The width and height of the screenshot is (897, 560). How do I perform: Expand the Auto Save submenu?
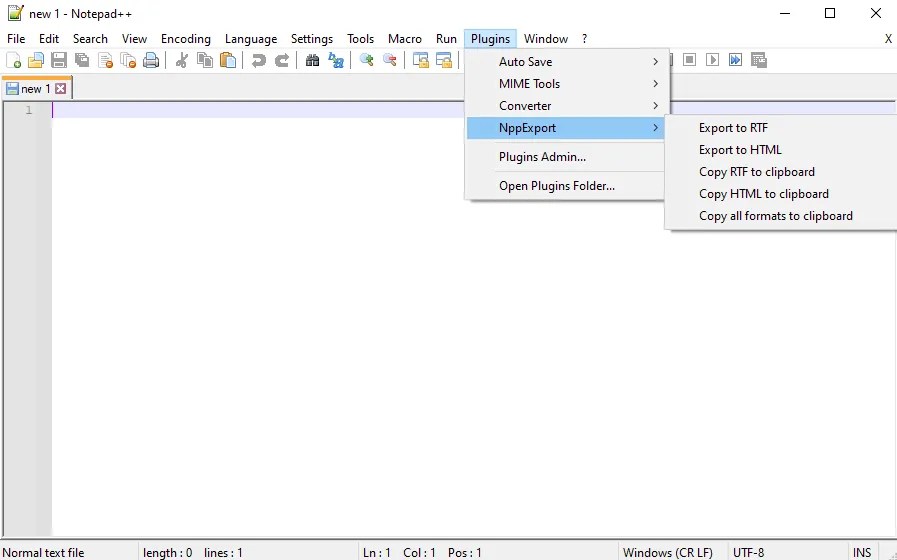click(x=566, y=61)
